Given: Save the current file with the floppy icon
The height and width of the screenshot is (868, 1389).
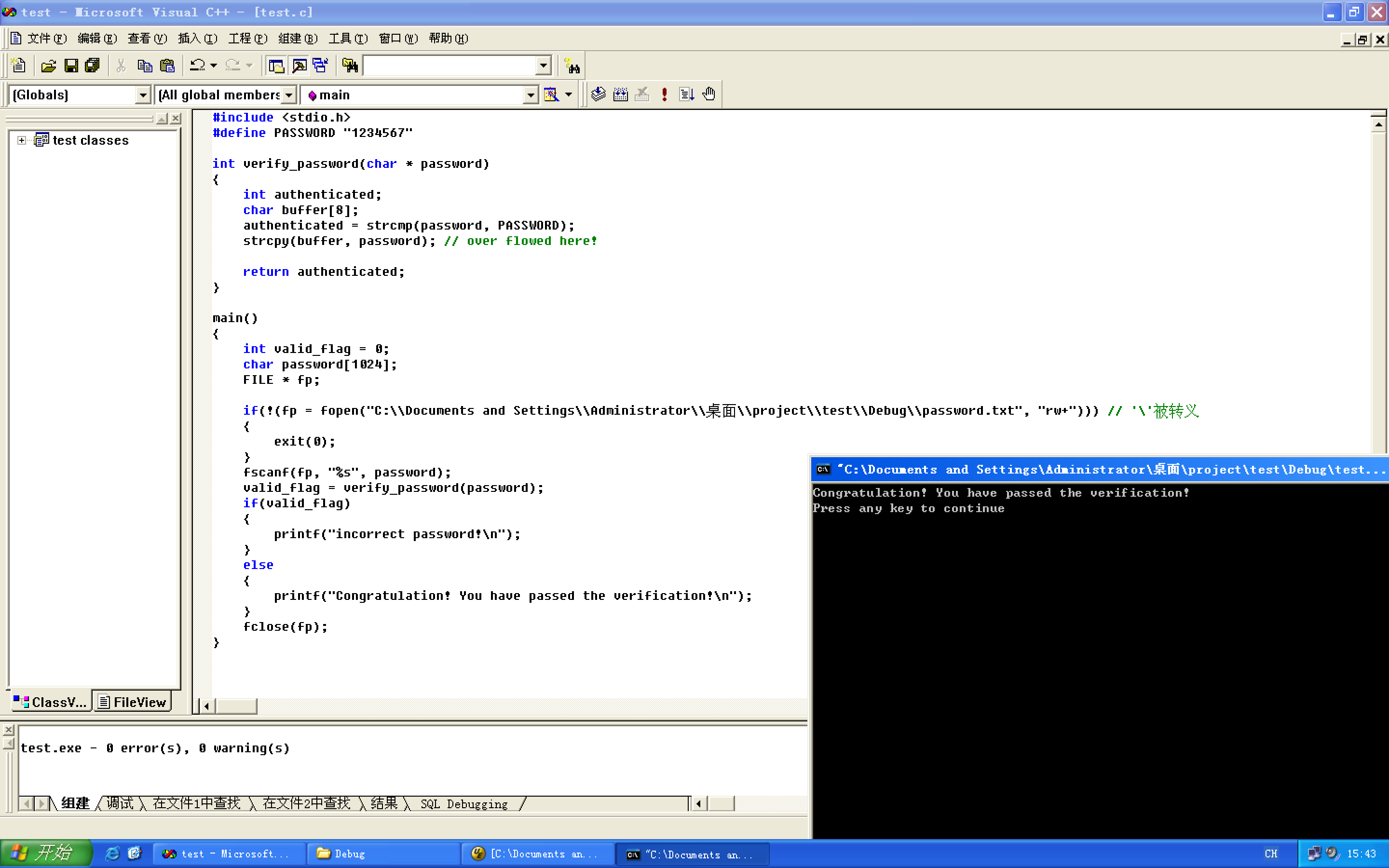Looking at the screenshot, I should click(70, 66).
